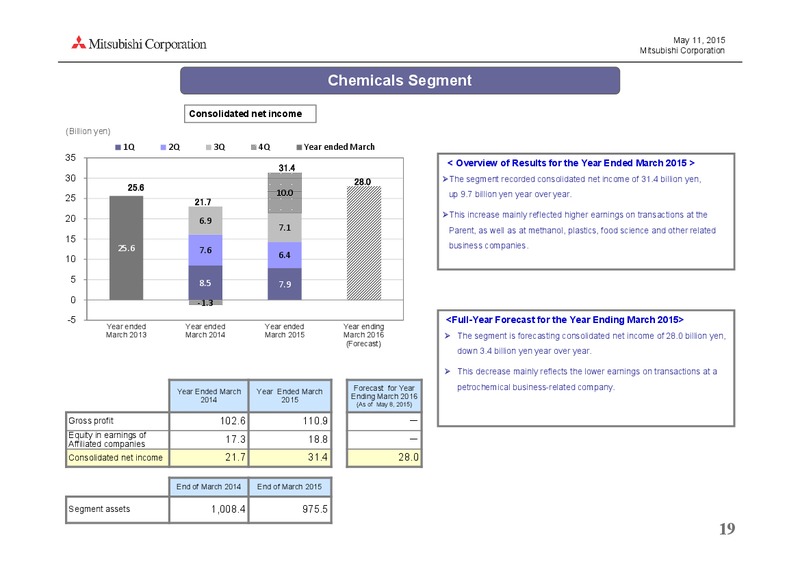Image resolution: width=800 pixels, height=566 pixels.
Task: Click the 8.5 segment of March 2014 bar
Action: pos(205,283)
